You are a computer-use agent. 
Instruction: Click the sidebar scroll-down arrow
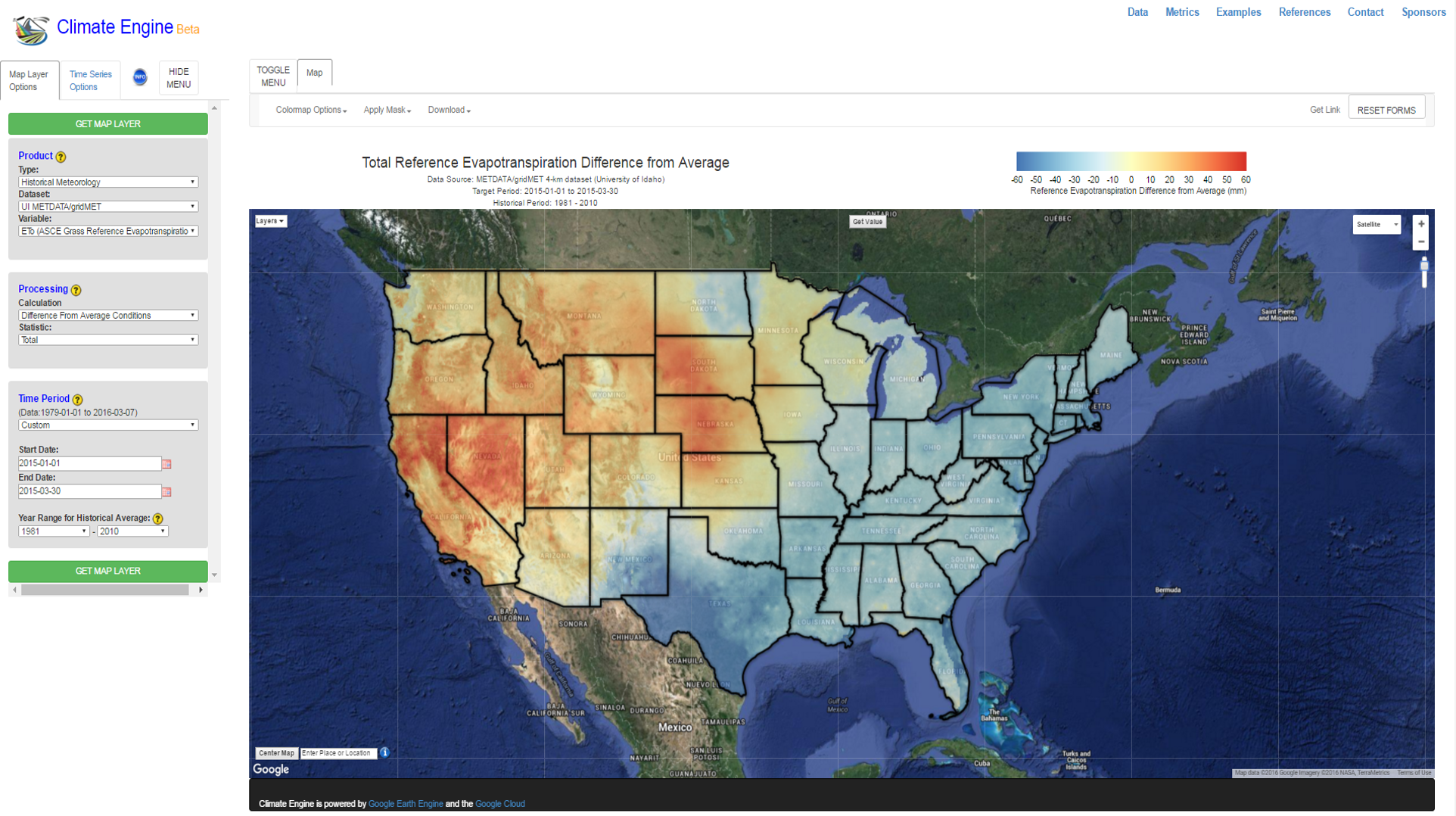(x=214, y=575)
